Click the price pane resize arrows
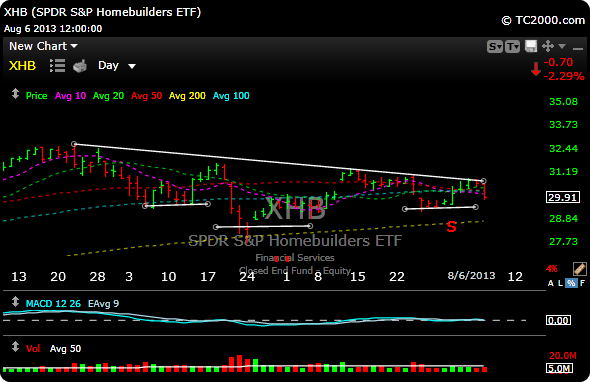This screenshot has width=590, height=382. 15,94
